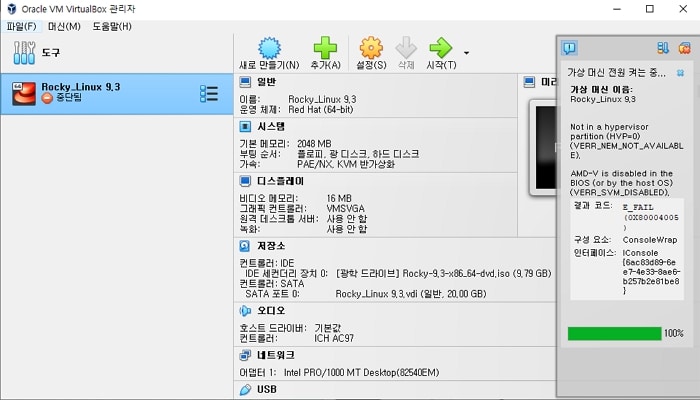Viewport: 700px width, 400px height.
Task: Maximize the VirtualBox manager window
Action: (x=650, y=9)
